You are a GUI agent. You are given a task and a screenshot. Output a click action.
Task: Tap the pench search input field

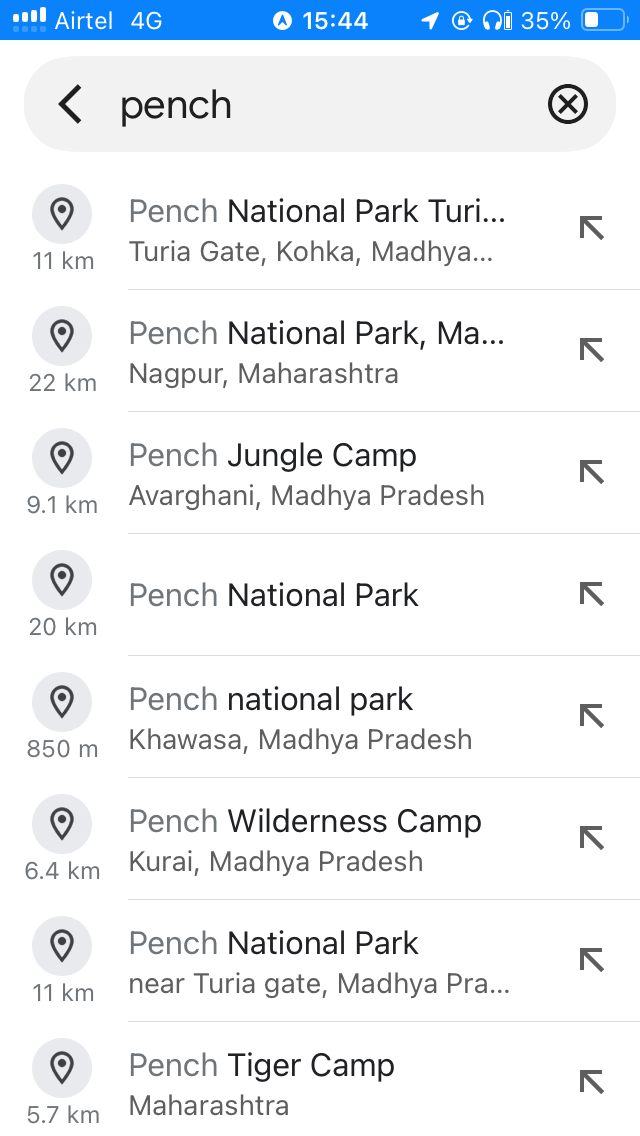click(320, 104)
